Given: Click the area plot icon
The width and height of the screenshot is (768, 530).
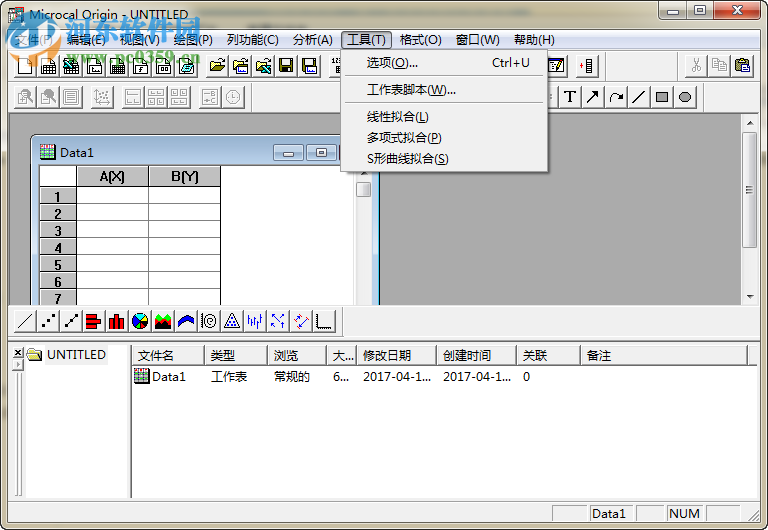Looking at the screenshot, I should click(163, 321).
